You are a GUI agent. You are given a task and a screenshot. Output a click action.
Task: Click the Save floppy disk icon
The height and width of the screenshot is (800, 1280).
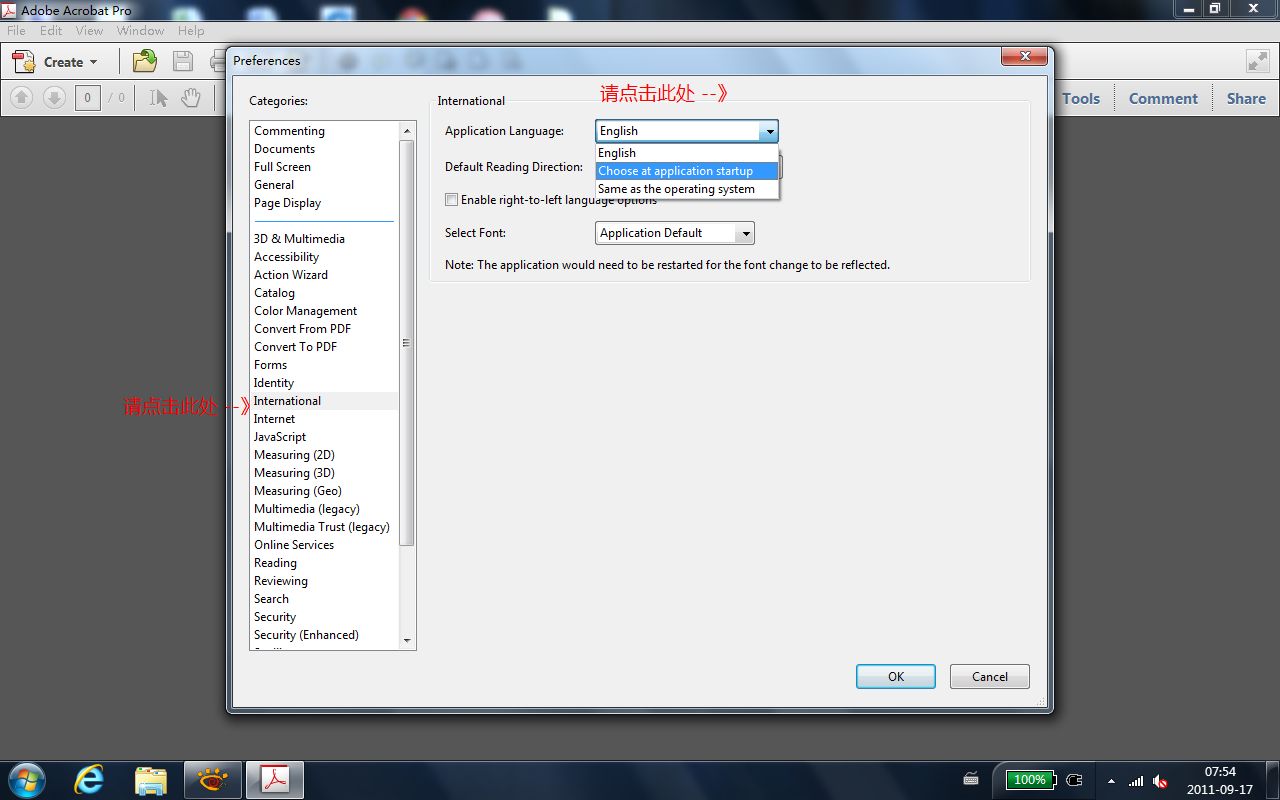click(183, 61)
